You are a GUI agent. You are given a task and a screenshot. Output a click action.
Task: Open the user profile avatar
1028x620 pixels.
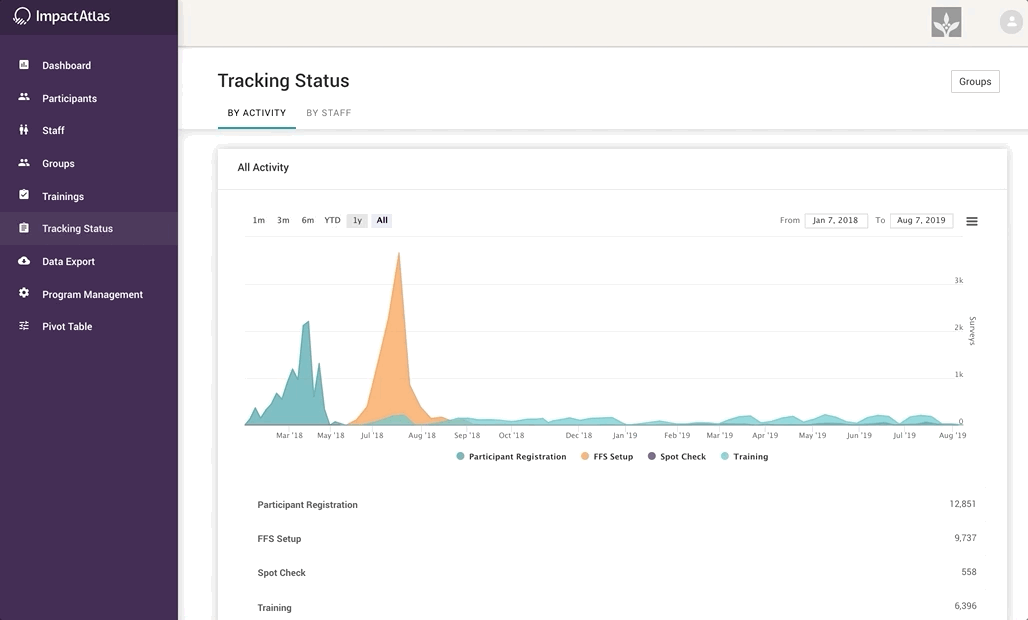[x=1011, y=22]
